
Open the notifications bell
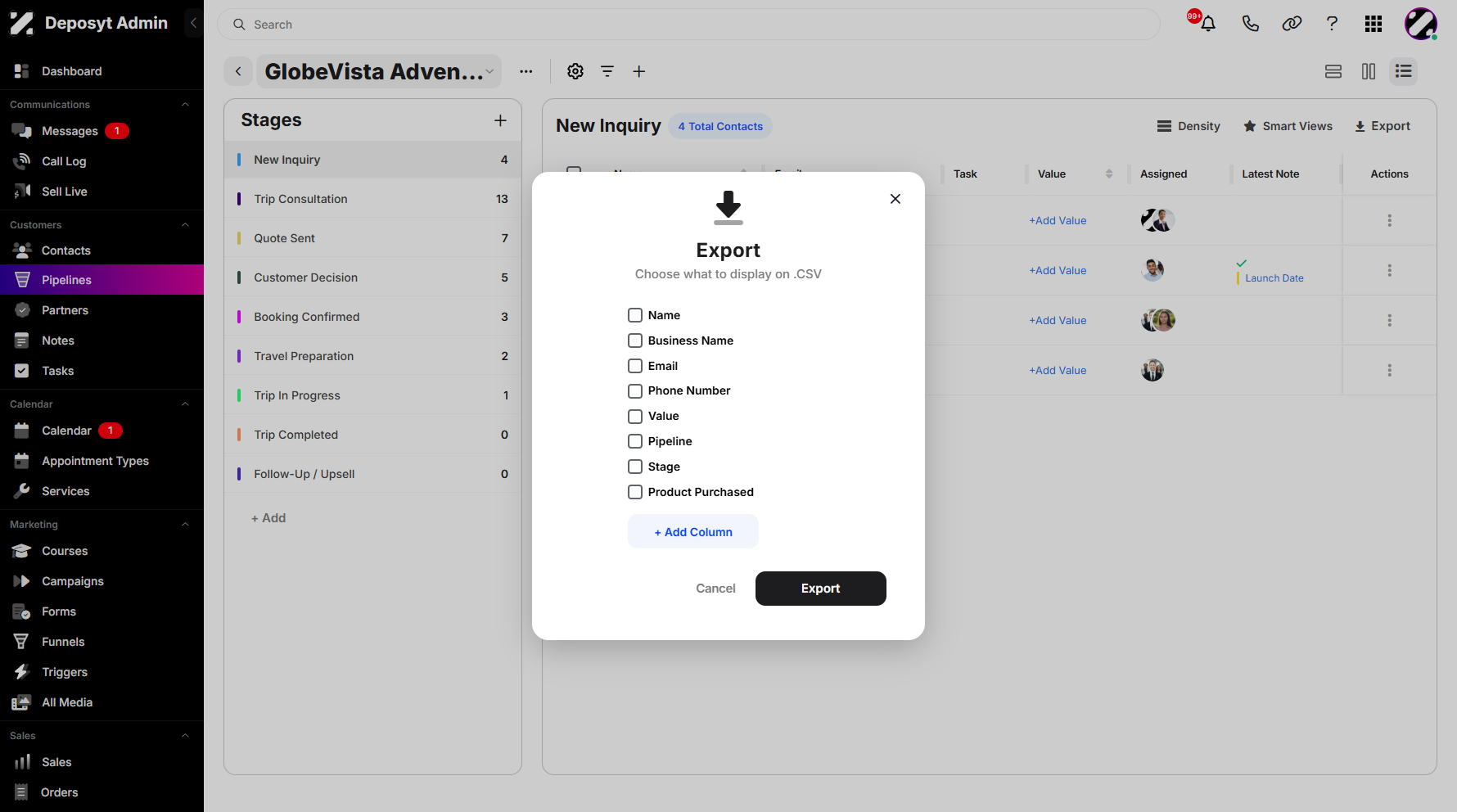[x=1208, y=24]
